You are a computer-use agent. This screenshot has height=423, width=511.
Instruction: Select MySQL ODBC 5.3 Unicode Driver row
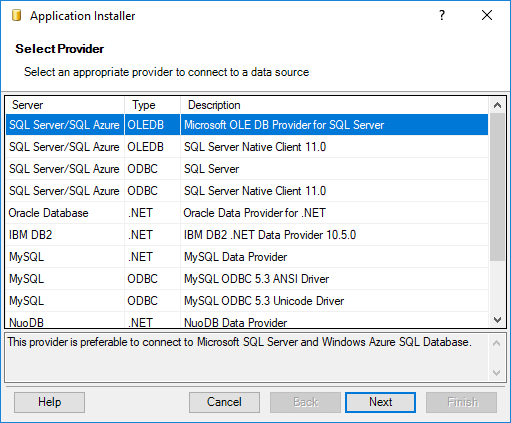[247, 301]
